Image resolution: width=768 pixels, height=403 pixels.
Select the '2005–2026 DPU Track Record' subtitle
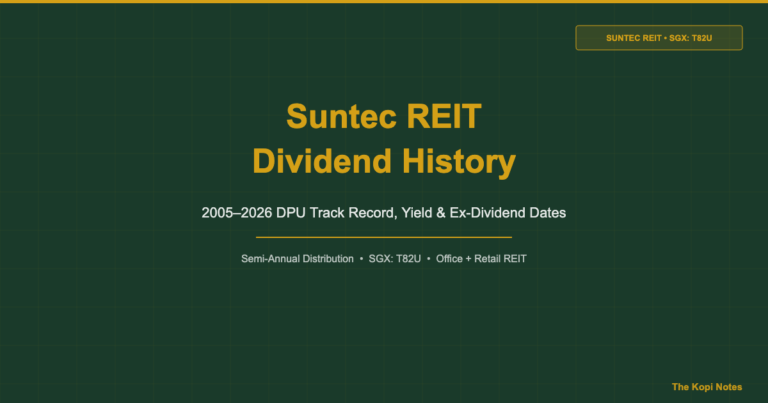pos(384,213)
